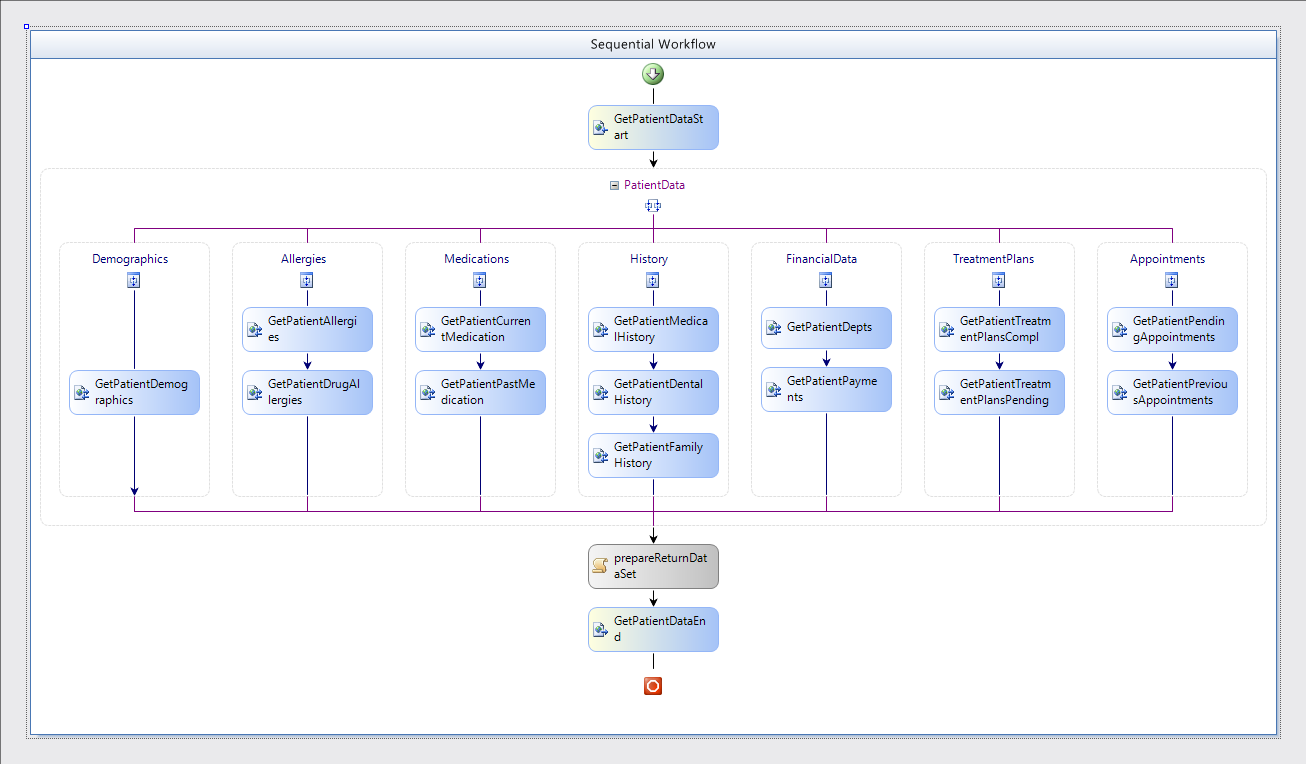The image size is (1306, 764).
Task: Select the GetPatientPendingAppointments activity label
Action: tap(1179, 329)
